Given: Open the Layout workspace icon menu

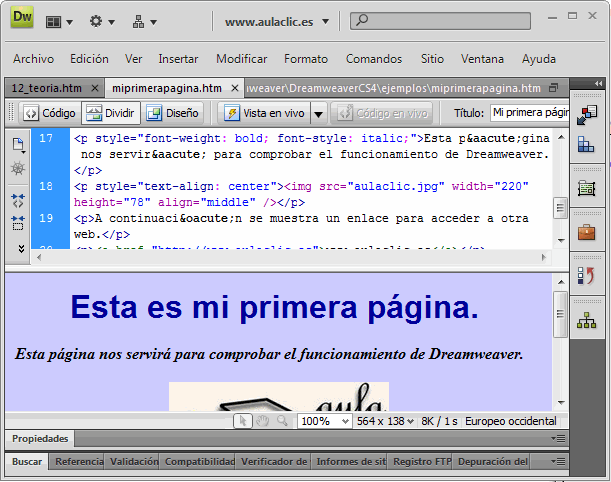Looking at the screenshot, I should click(x=59, y=22).
